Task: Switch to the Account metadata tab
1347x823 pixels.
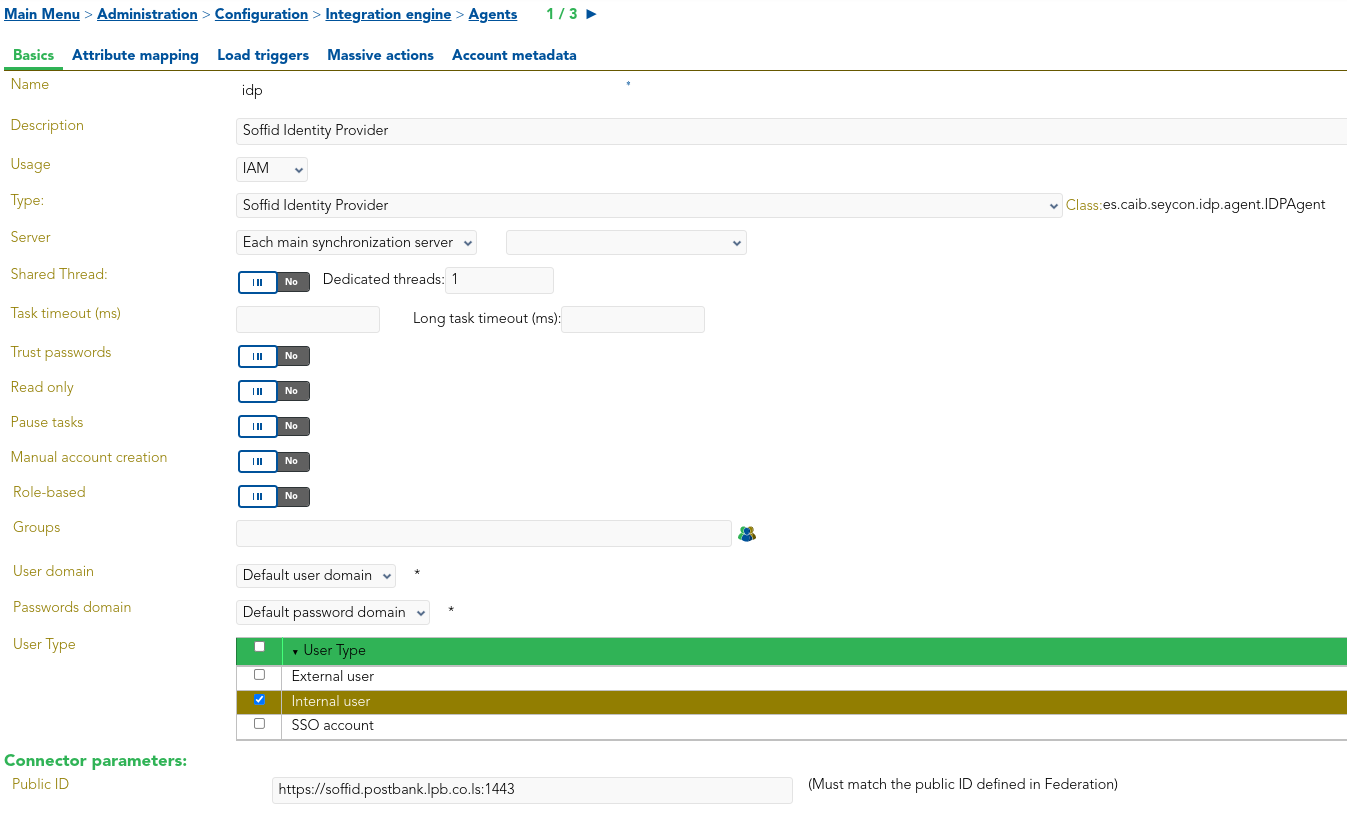Action: point(514,55)
